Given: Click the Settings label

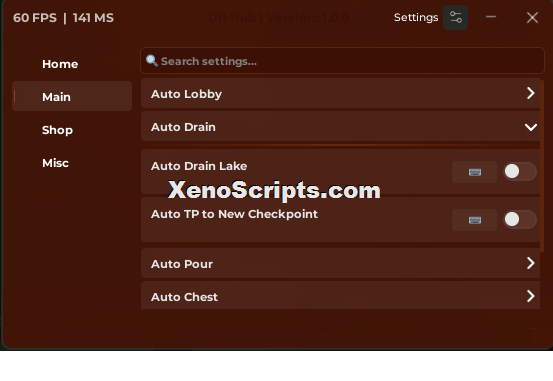Looking at the screenshot, I should 416,18.
